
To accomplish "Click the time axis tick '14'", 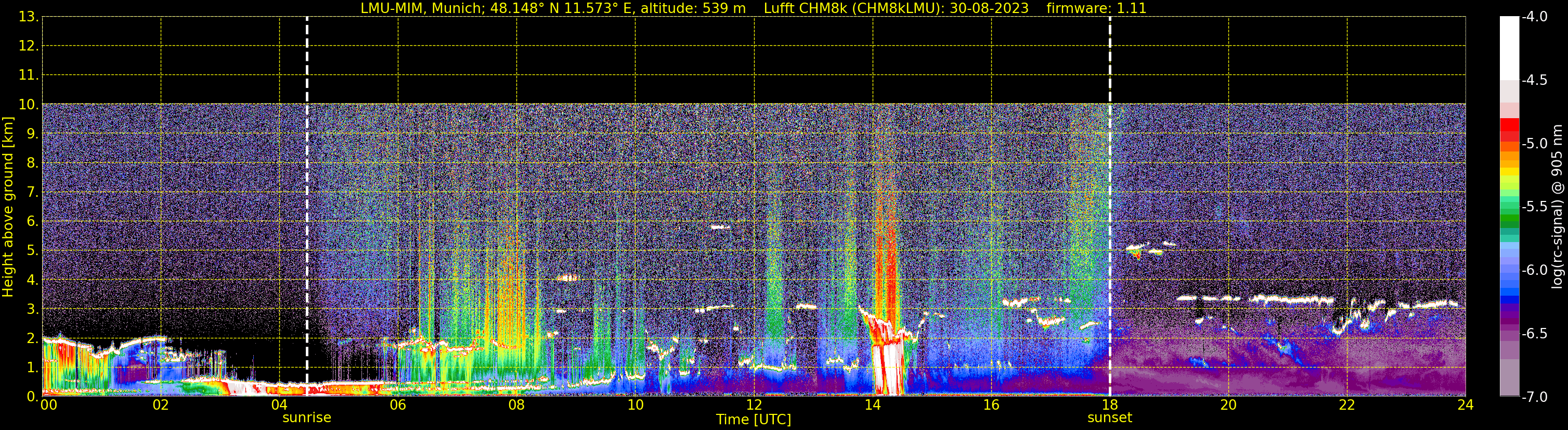I will pos(873,405).
